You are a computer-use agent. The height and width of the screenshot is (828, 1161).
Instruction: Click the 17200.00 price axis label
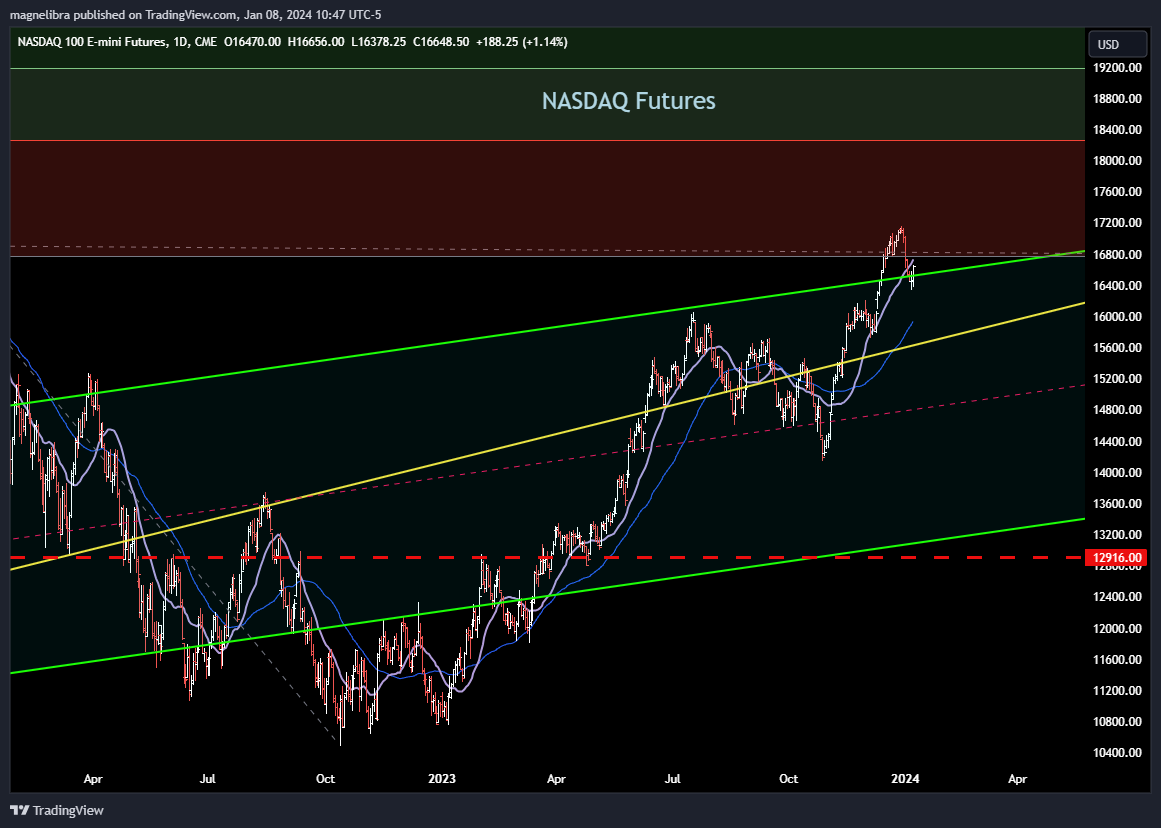[x=1117, y=223]
